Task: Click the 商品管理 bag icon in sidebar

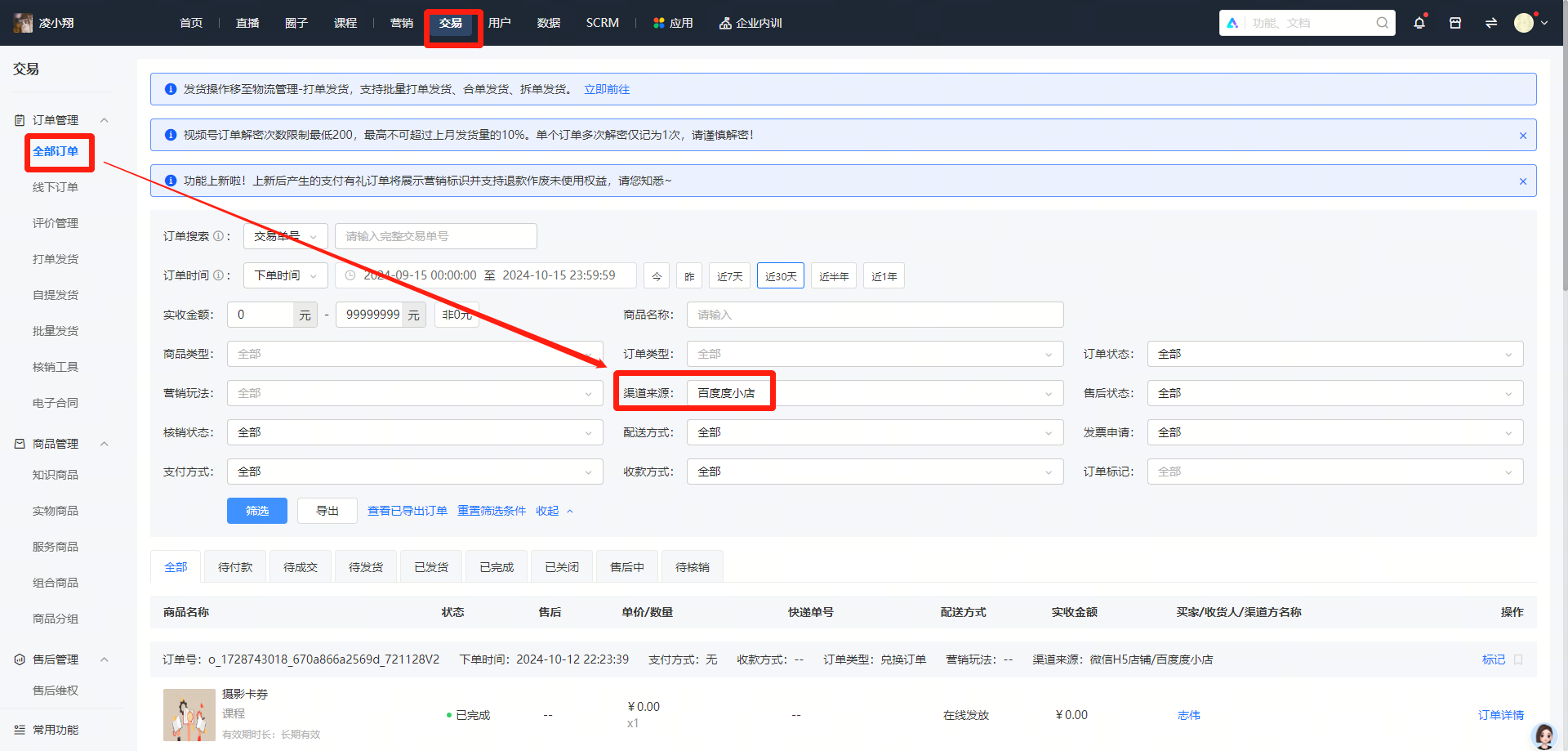Action: (20, 444)
